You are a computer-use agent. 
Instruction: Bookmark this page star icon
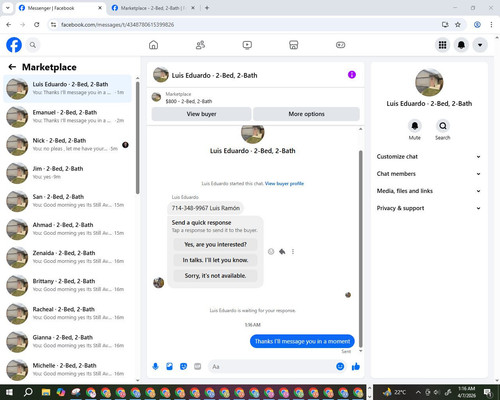click(458, 25)
